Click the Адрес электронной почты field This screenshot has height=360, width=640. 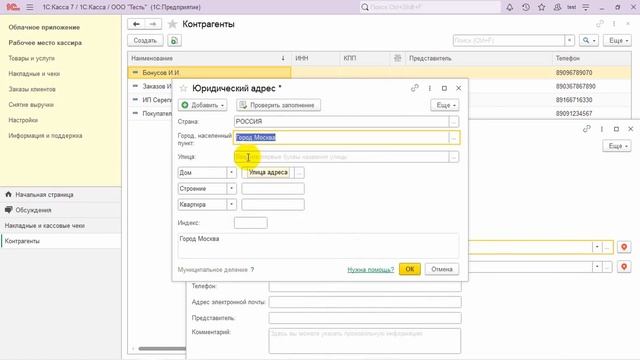pos(365,302)
